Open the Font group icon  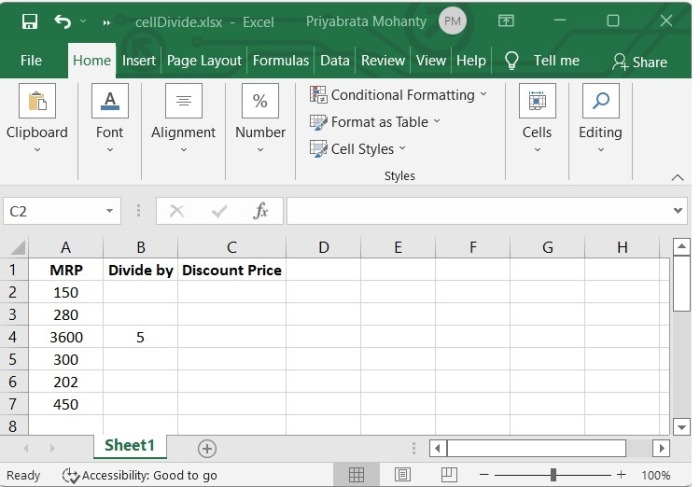point(110,101)
